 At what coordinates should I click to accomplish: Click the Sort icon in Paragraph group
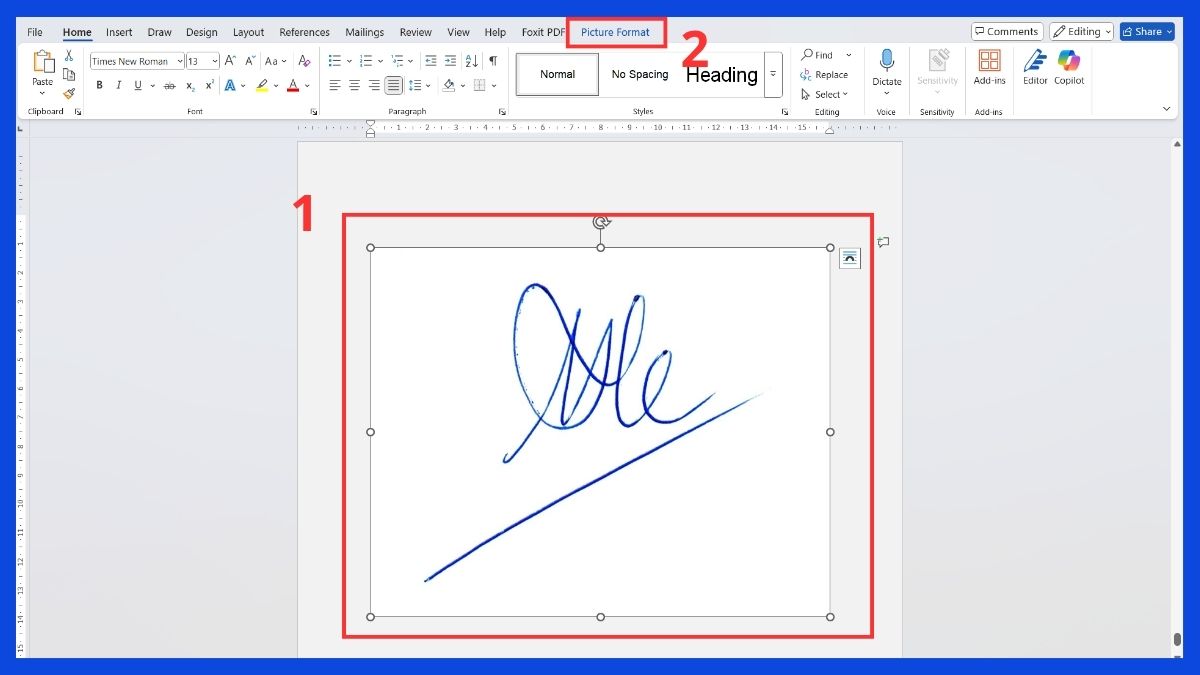pos(471,60)
